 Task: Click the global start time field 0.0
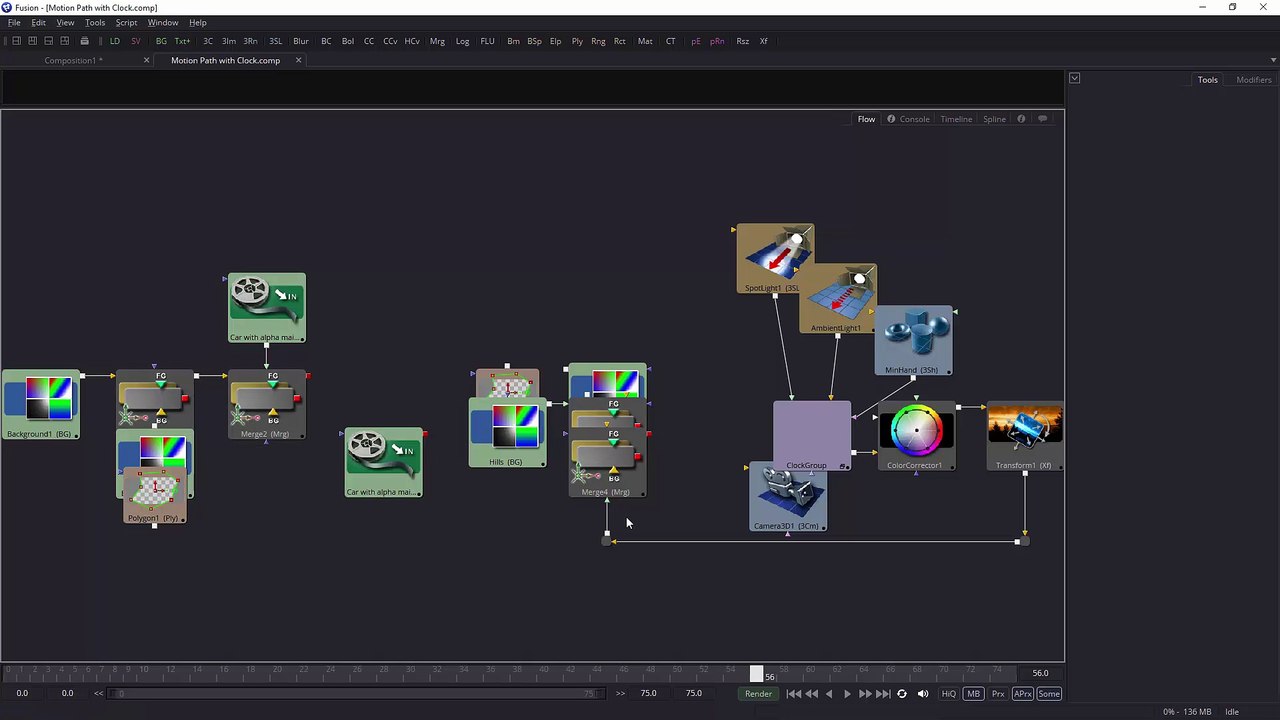coord(22,693)
